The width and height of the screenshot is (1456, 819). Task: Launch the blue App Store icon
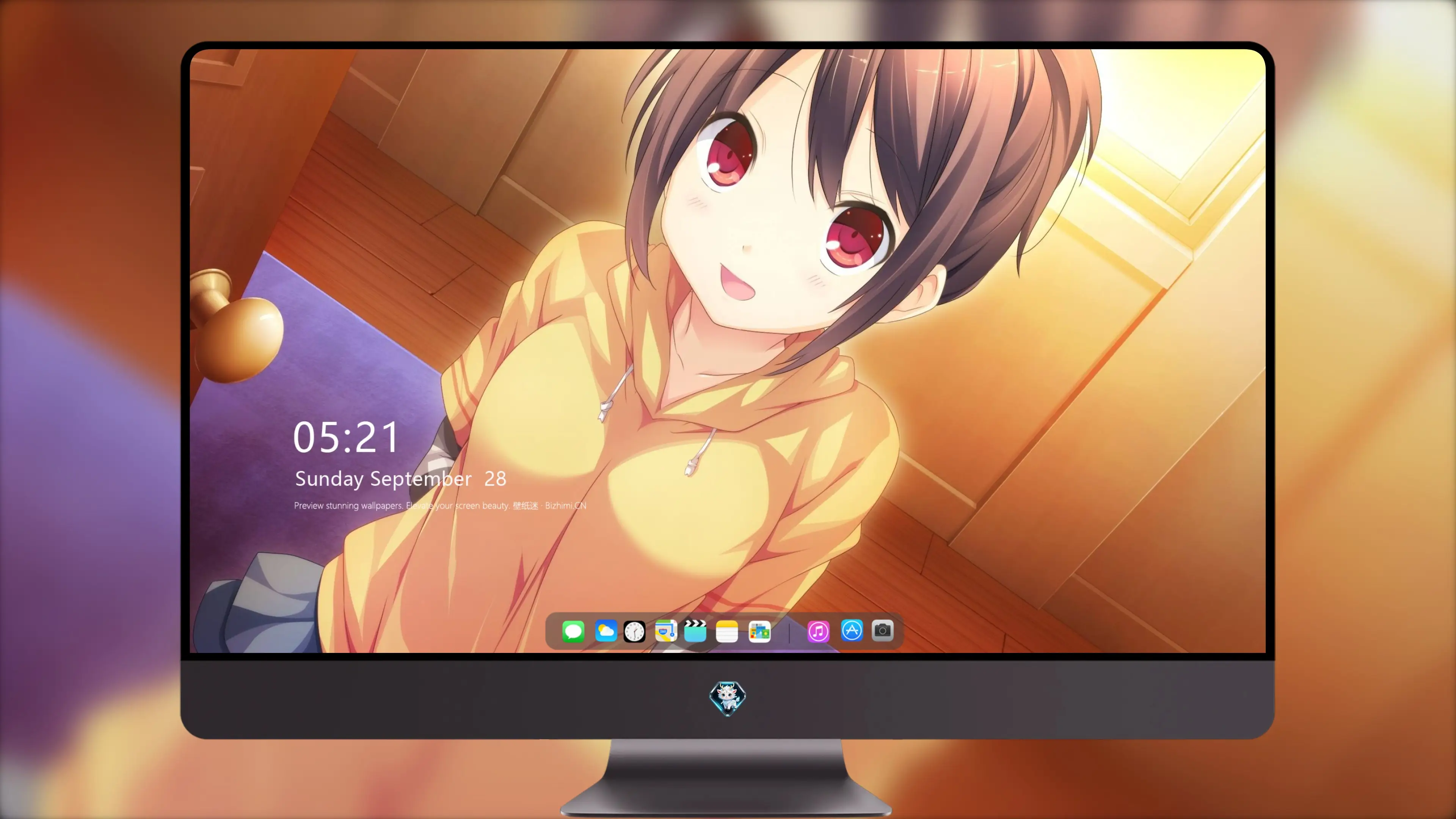point(852,630)
